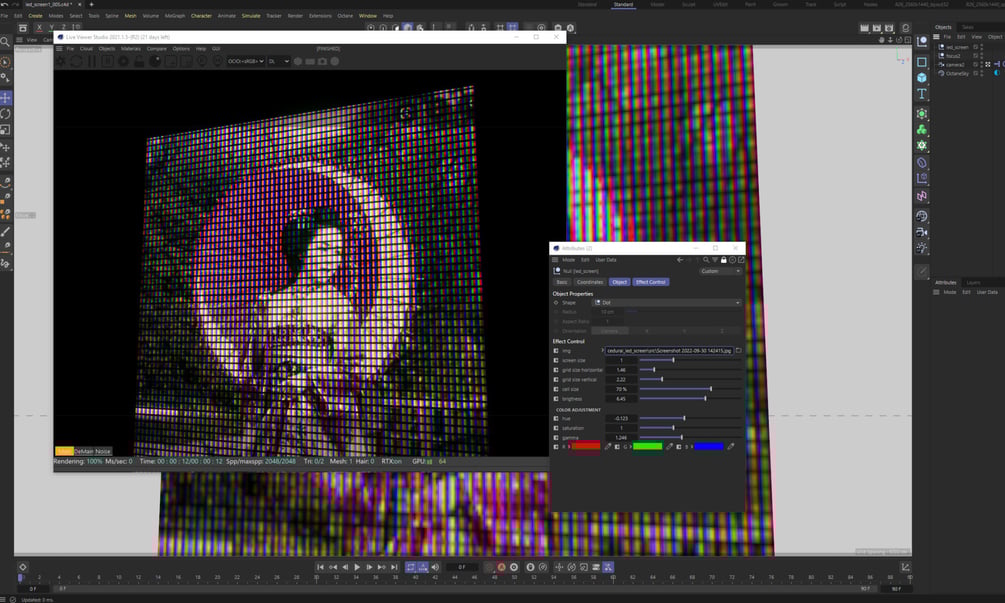Open Materials menu in Live Viewer
Image resolution: width=1005 pixels, height=603 pixels.
pos(131,49)
